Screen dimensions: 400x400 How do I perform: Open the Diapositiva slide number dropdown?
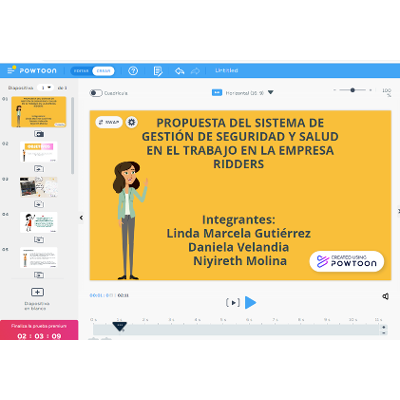pos(45,88)
